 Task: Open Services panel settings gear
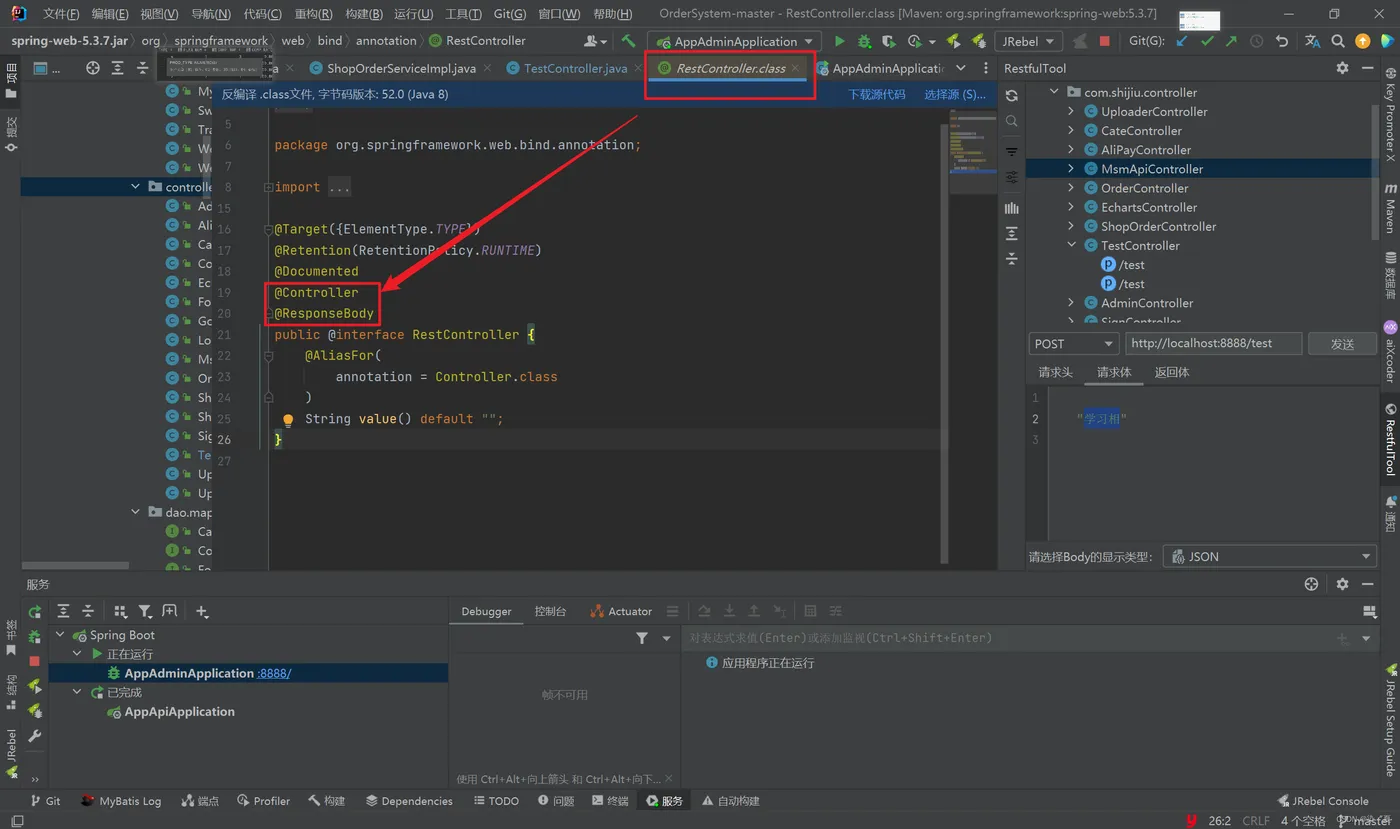[x=1342, y=584]
